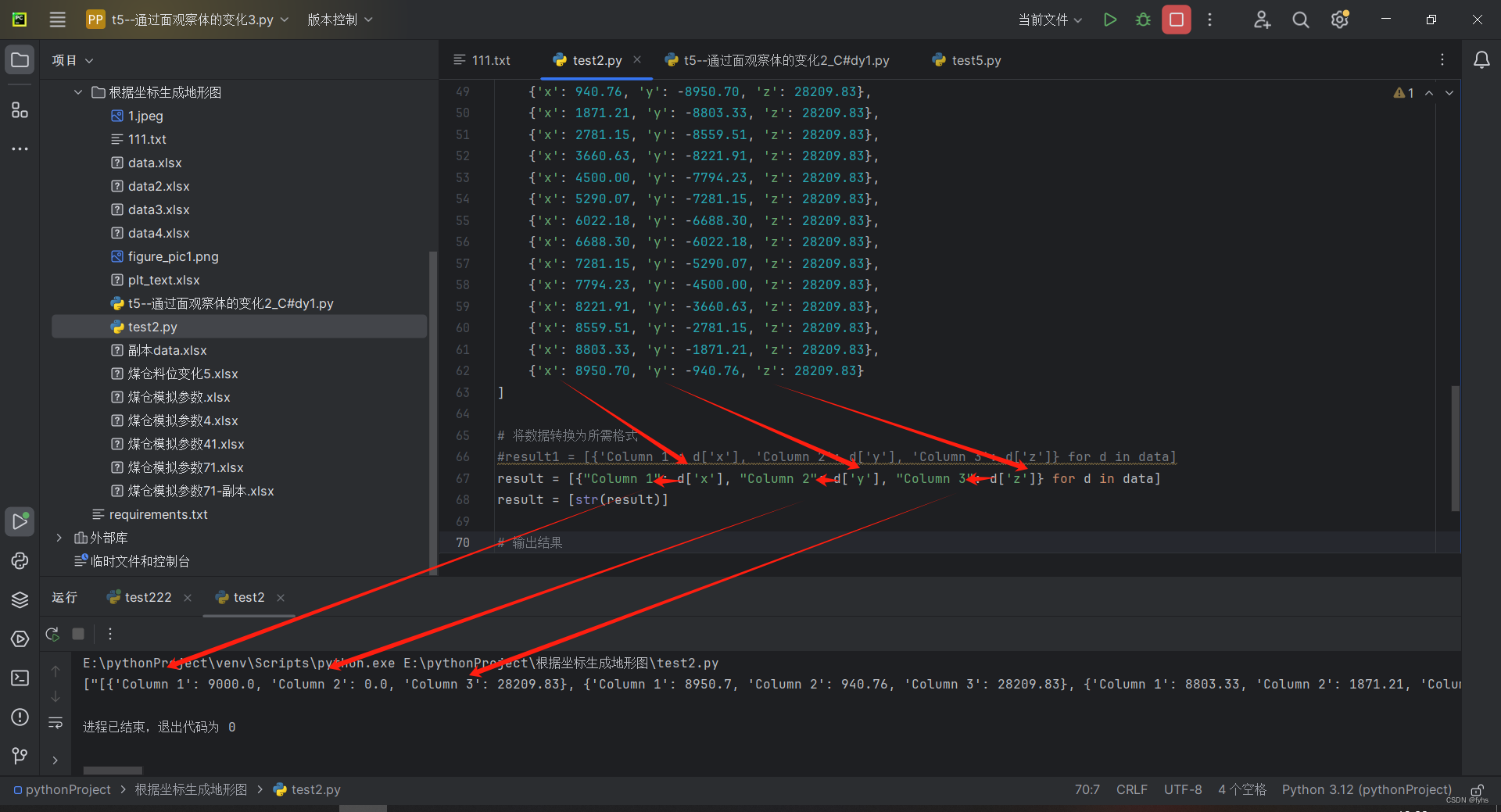Screen dimensions: 1501x812
Task: Close the test2 run tab
Action: pyautogui.click(x=281, y=598)
